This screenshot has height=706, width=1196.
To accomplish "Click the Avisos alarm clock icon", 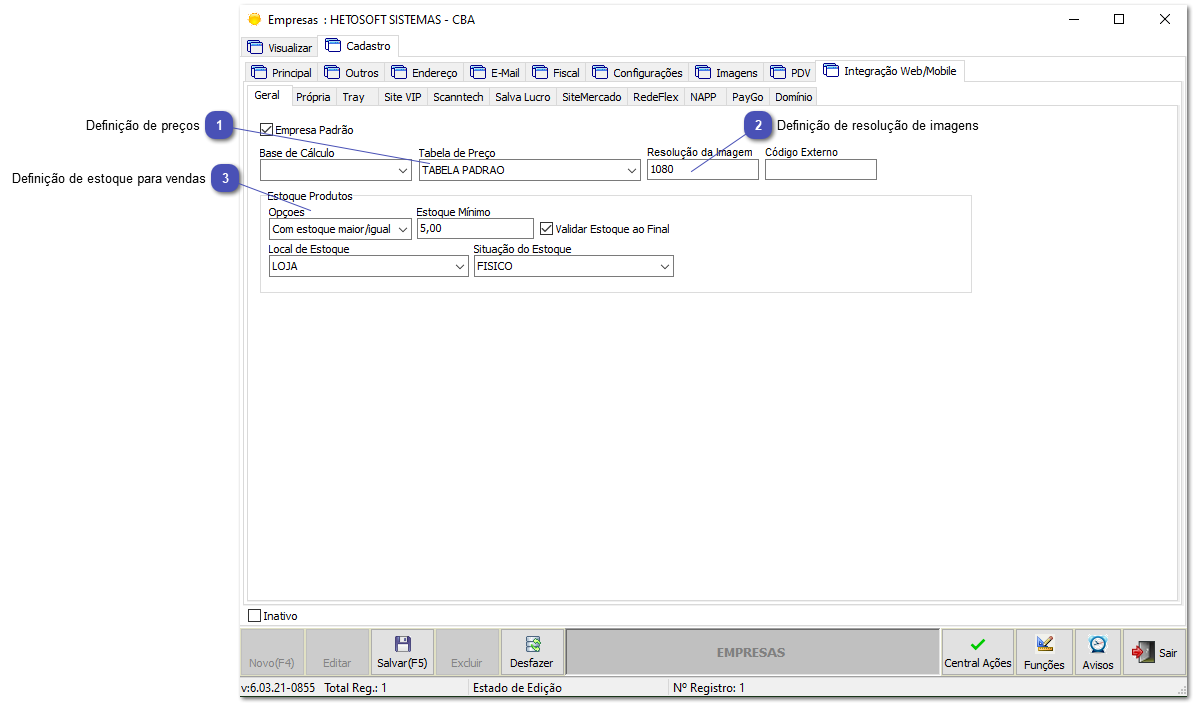I will coord(1096,643).
